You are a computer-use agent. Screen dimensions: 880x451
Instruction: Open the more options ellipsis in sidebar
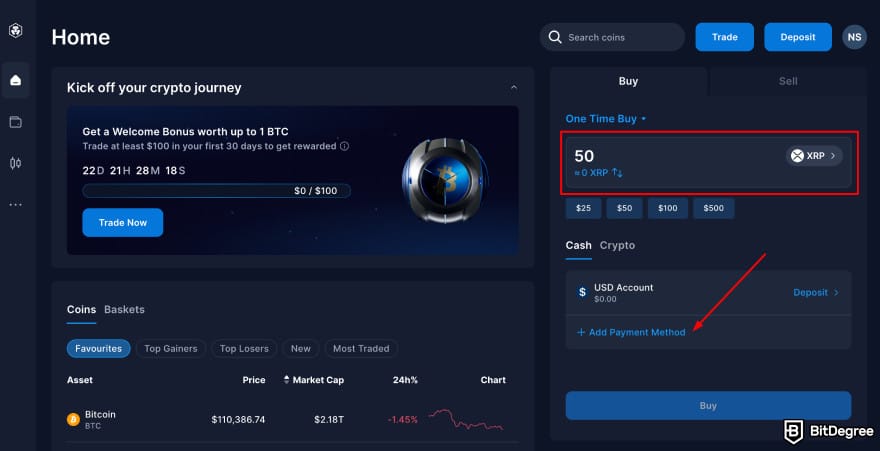click(16, 205)
